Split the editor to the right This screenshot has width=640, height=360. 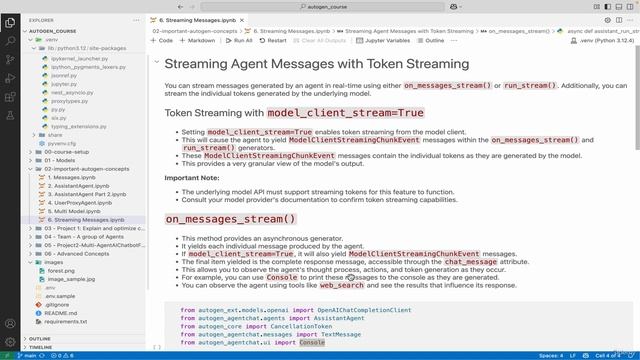click(x=619, y=20)
